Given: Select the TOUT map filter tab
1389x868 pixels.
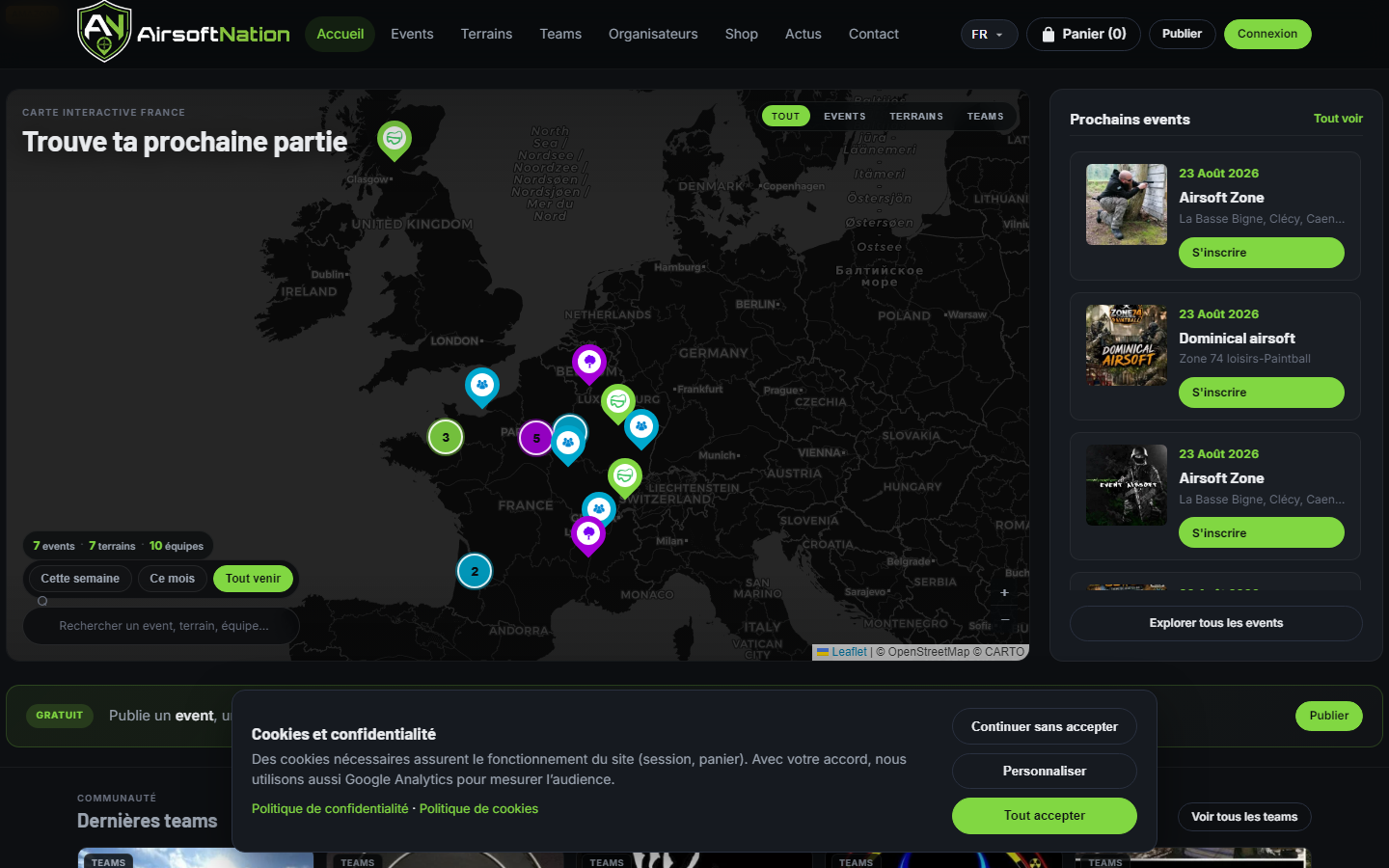Looking at the screenshot, I should 786,116.
